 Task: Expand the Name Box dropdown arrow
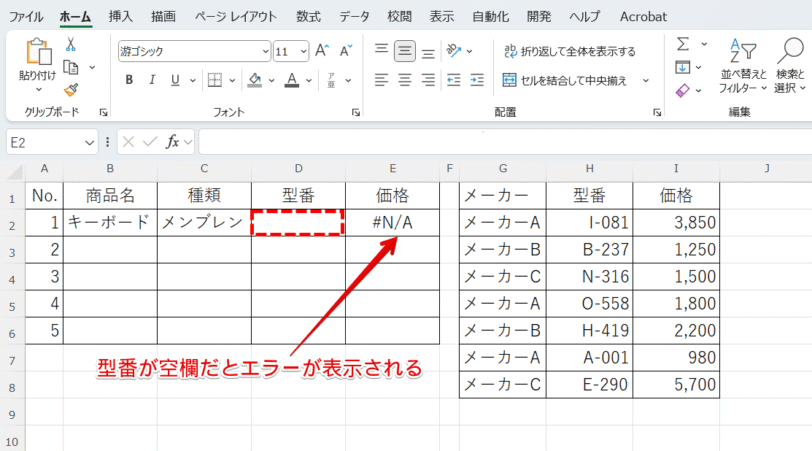(x=90, y=142)
